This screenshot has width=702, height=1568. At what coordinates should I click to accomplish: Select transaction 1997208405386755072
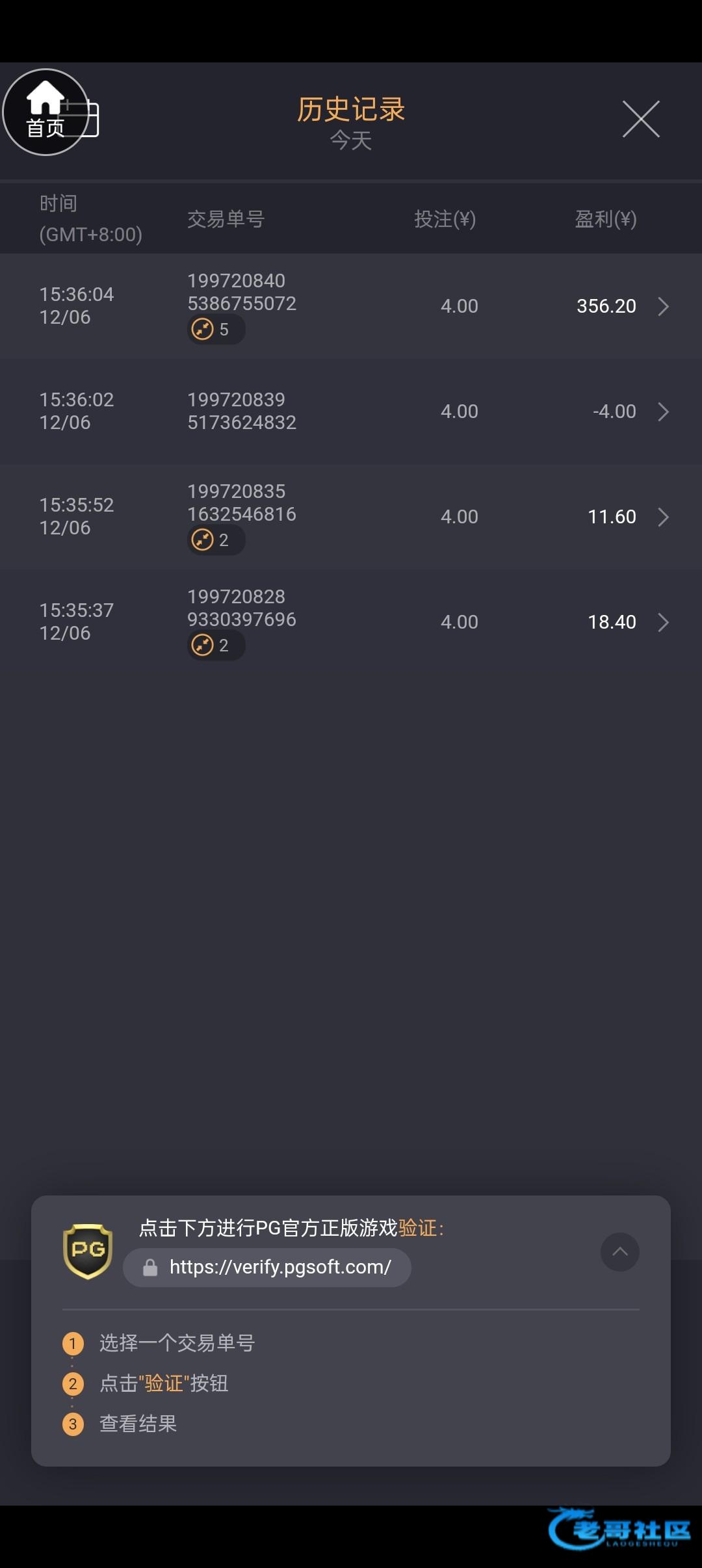tap(241, 292)
